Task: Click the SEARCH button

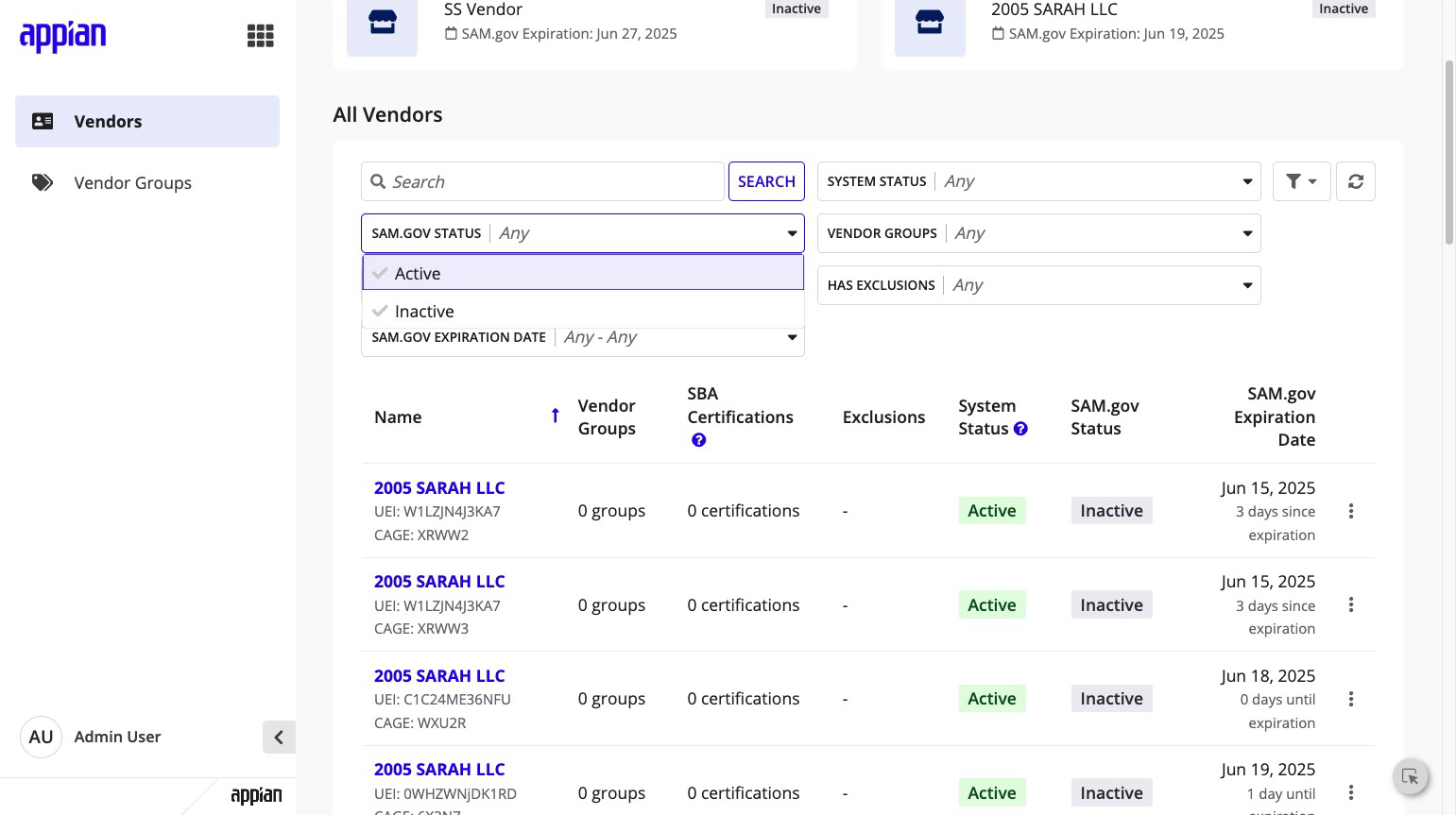Action: pyautogui.click(x=766, y=181)
